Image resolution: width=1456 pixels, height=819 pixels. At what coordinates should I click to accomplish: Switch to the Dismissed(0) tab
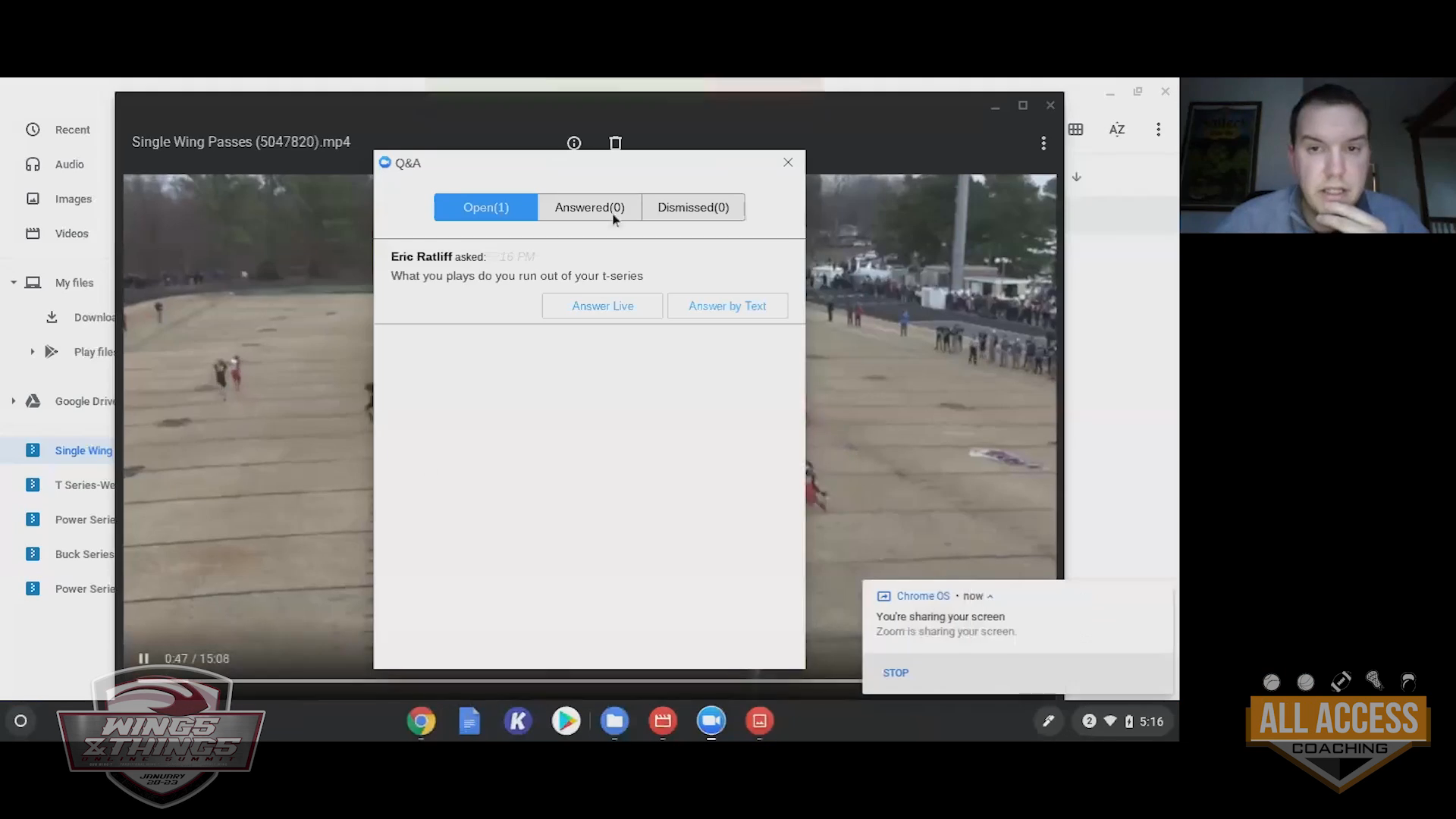(x=692, y=207)
